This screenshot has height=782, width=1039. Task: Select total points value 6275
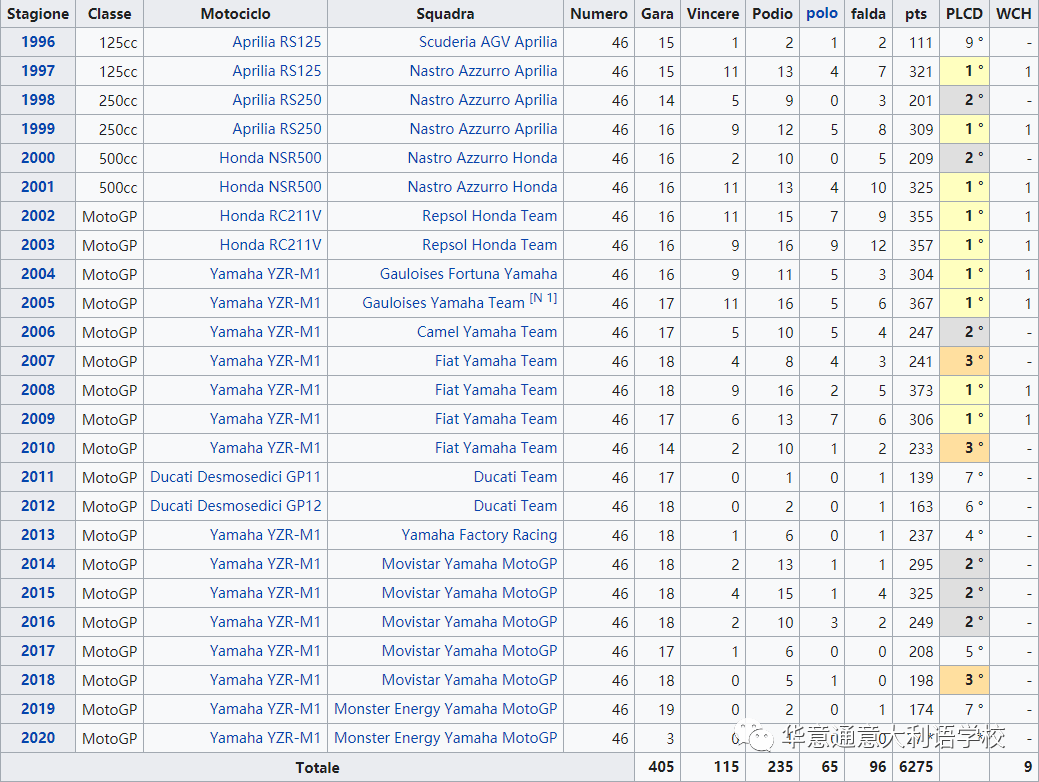click(916, 767)
